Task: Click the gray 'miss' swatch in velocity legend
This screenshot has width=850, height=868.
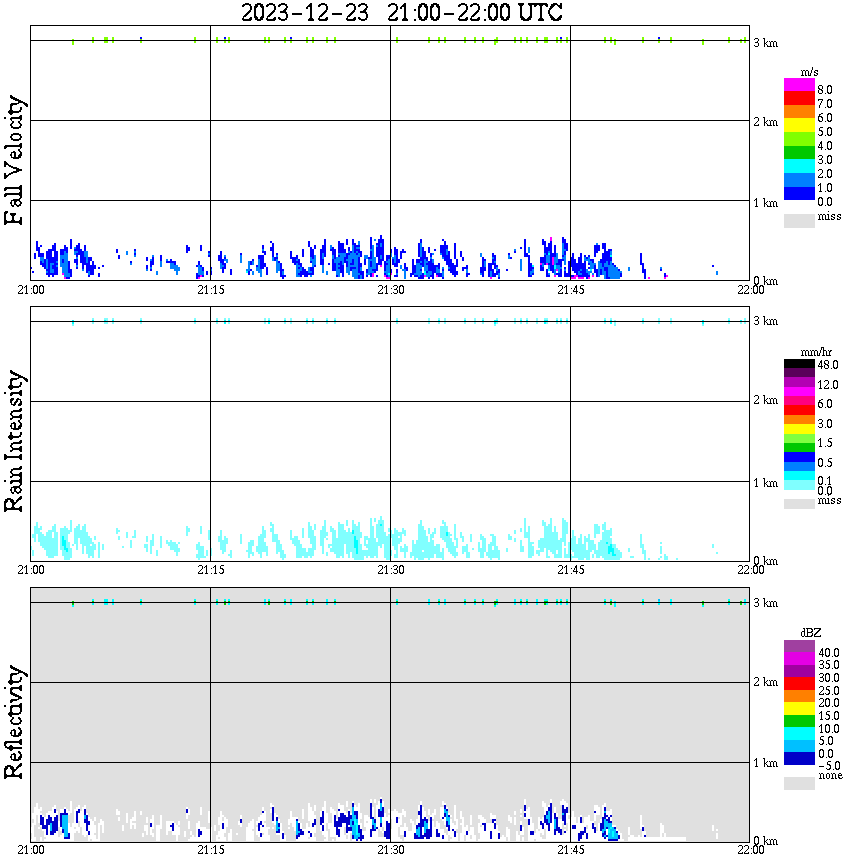Action: pyautogui.click(x=799, y=220)
